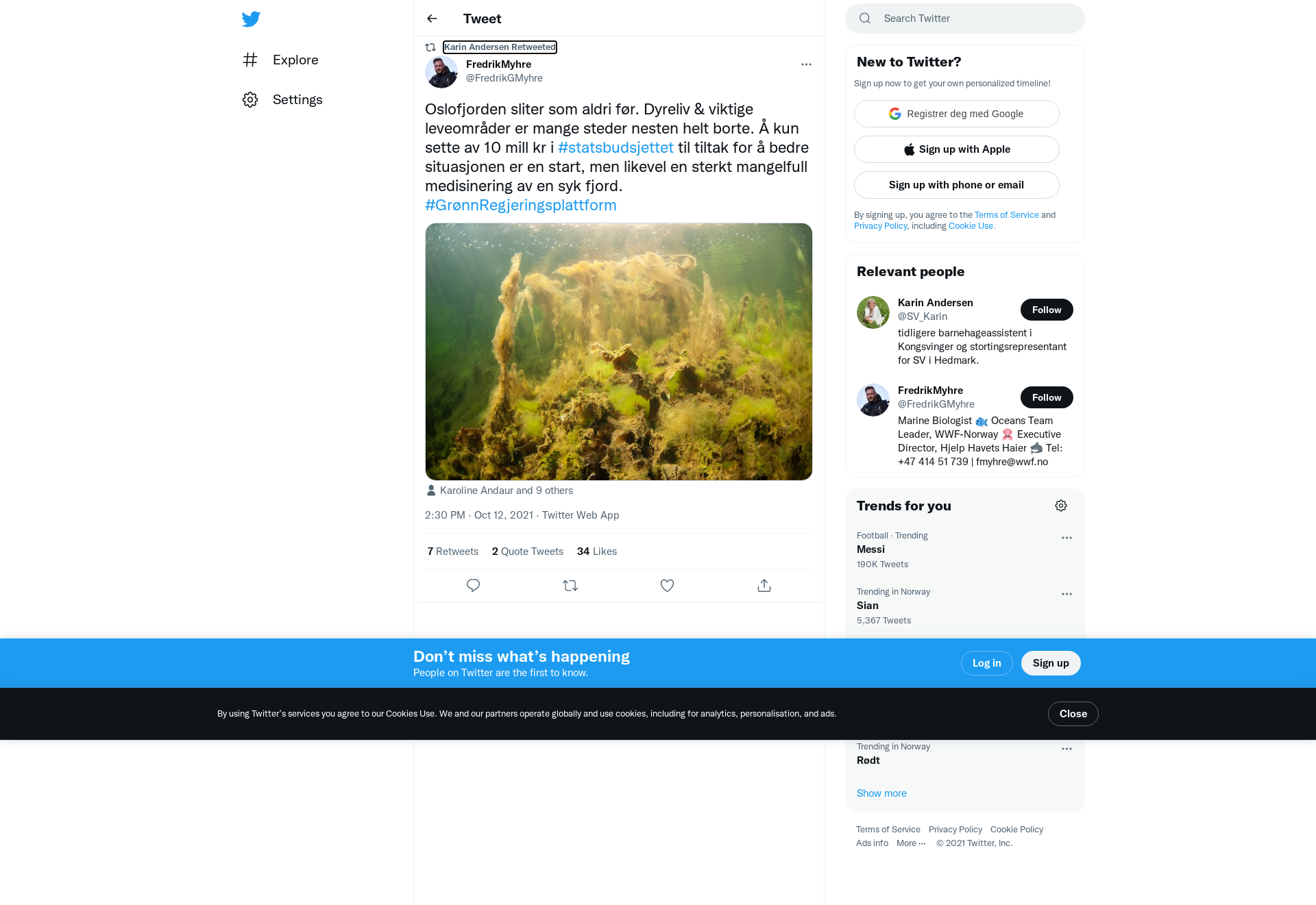Open Trends settings gear icon
1316x905 pixels.
pyautogui.click(x=1061, y=506)
